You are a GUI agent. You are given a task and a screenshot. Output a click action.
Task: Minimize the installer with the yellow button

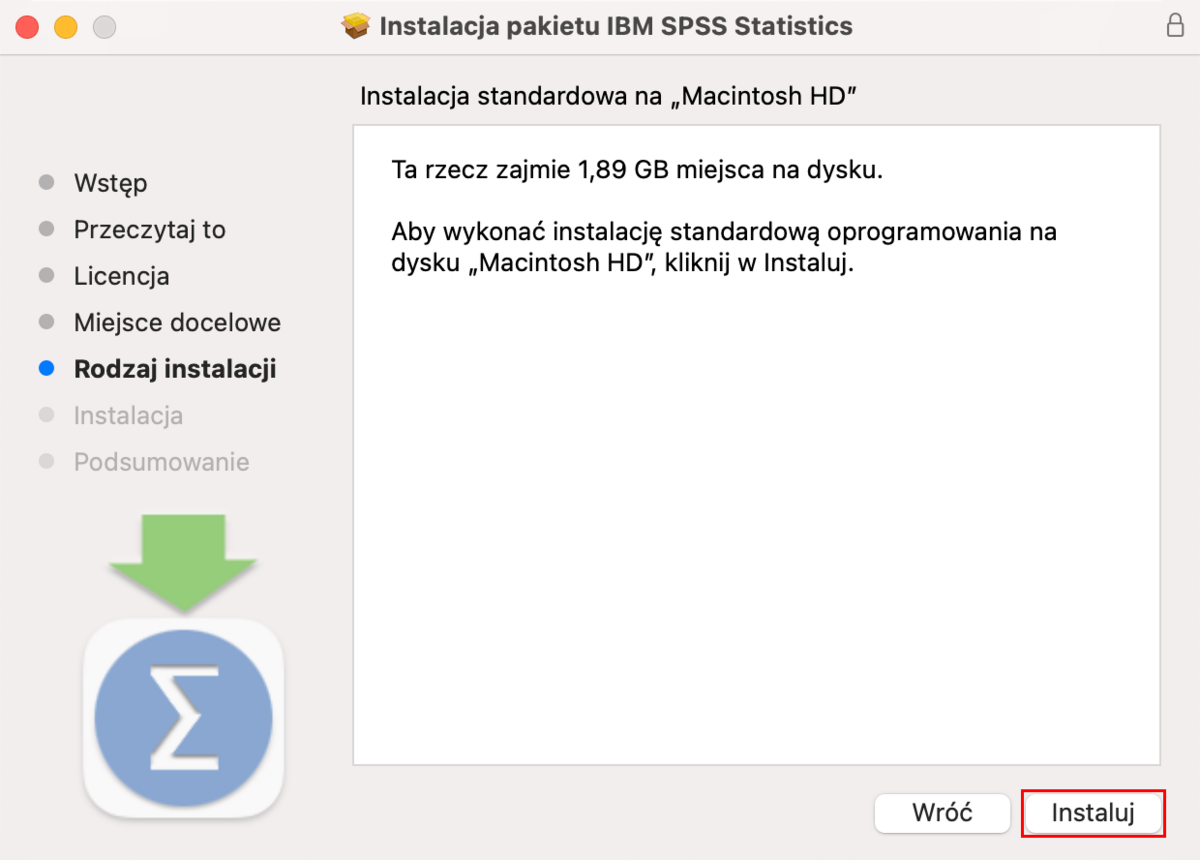point(66,27)
